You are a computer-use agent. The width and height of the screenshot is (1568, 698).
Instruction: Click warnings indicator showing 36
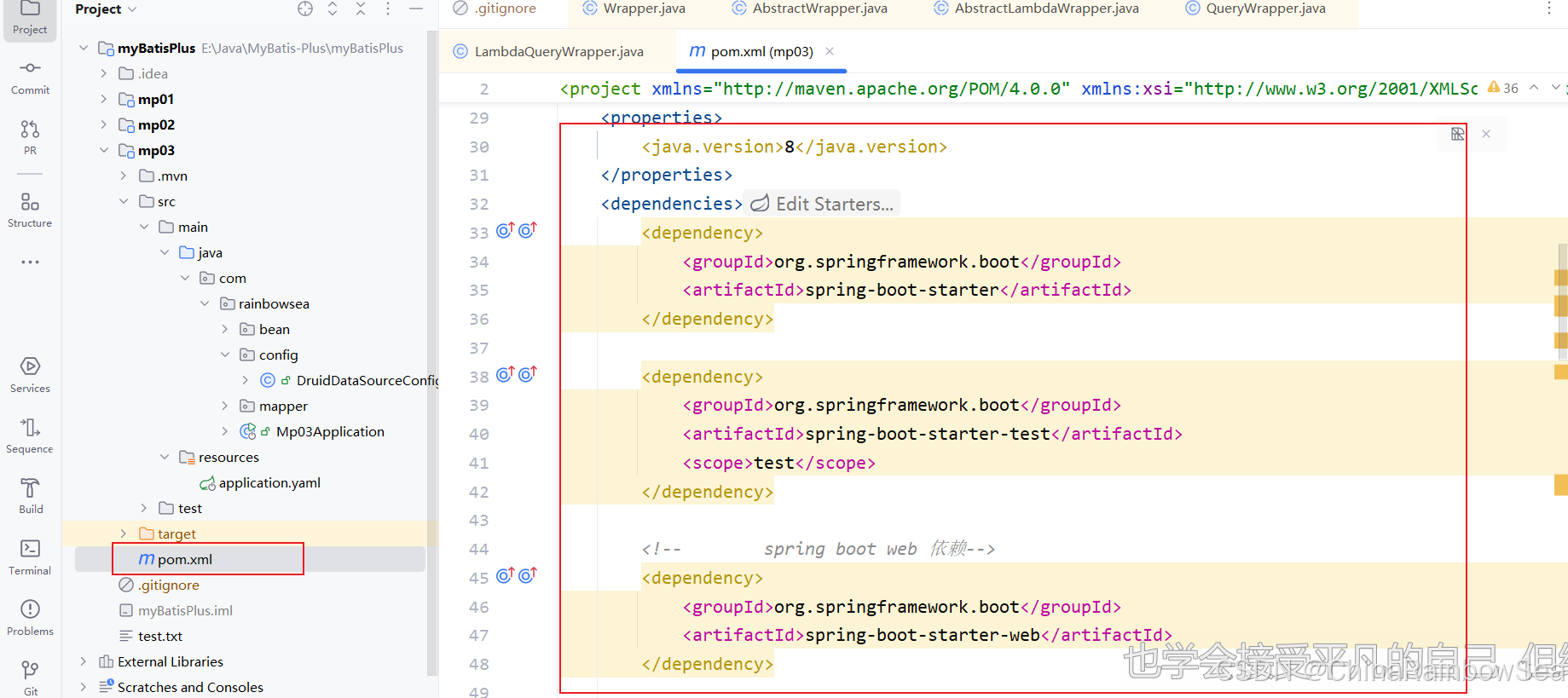tap(1503, 88)
